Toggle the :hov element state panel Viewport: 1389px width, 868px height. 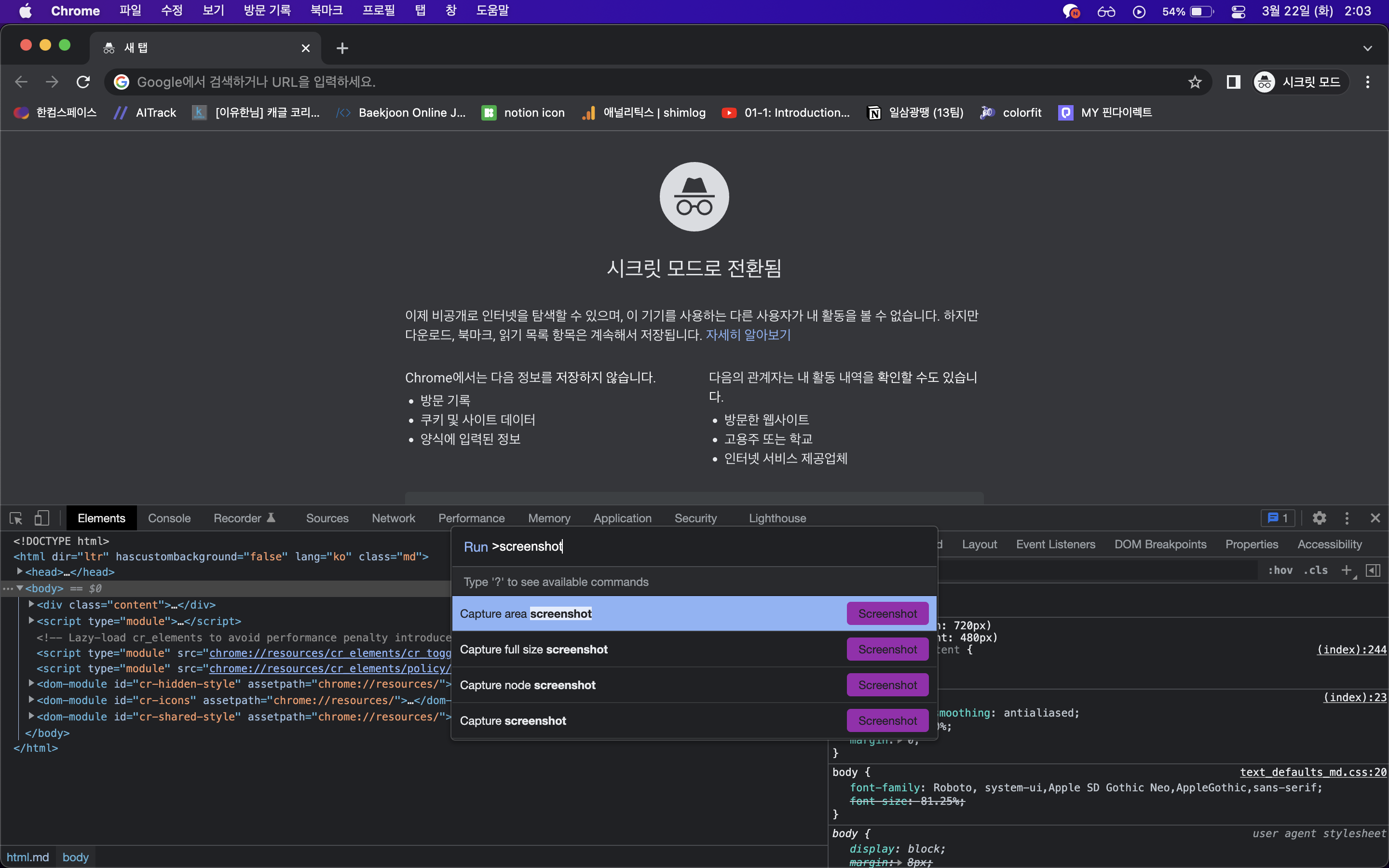[x=1280, y=570]
